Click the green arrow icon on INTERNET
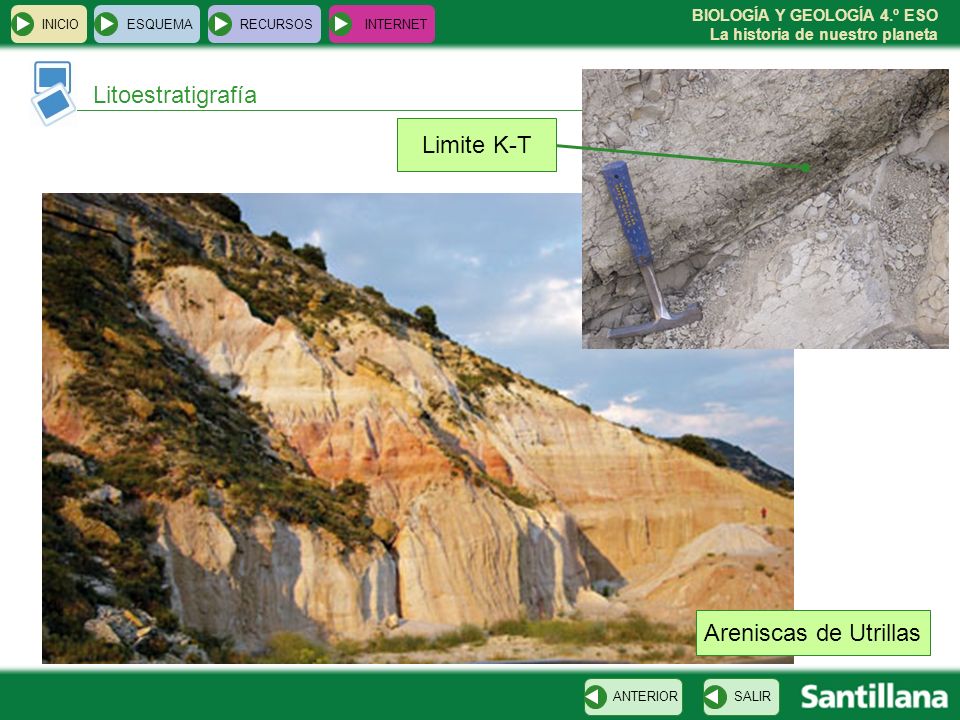The height and width of the screenshot is (720, 960). tap(342, 24)
